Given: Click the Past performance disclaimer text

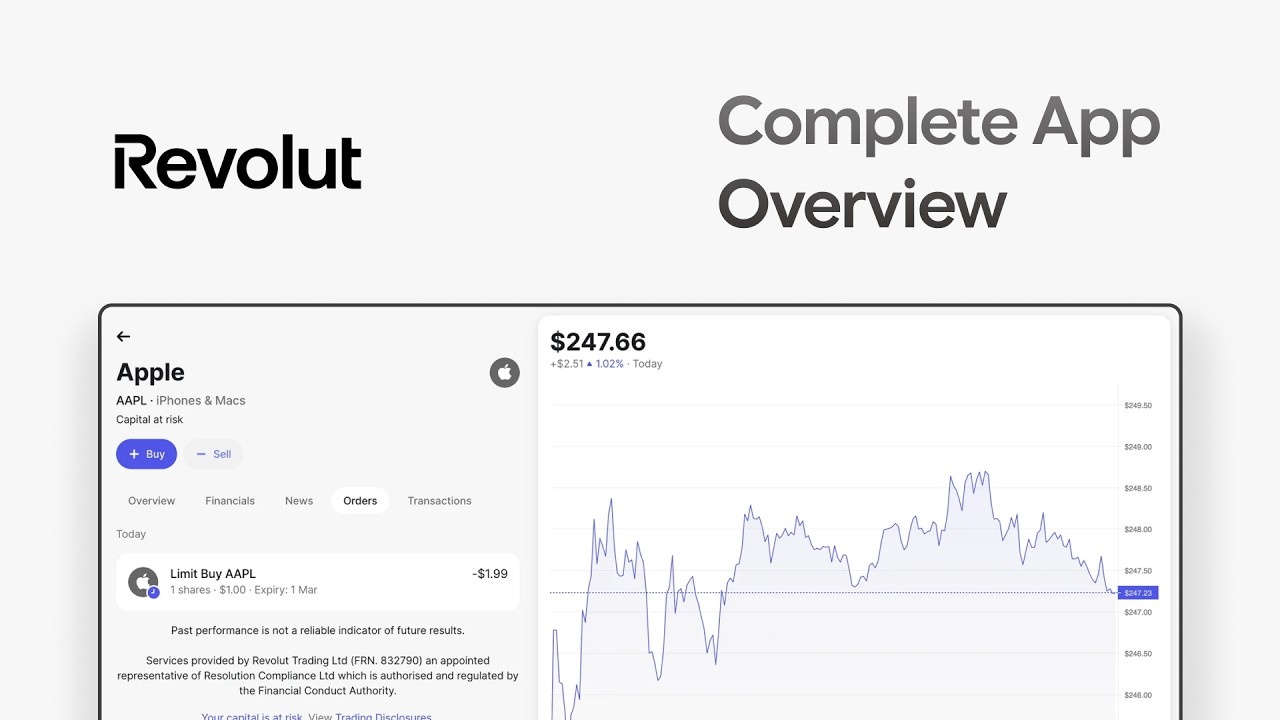Looking at the screenshot, I should [318, 631].
